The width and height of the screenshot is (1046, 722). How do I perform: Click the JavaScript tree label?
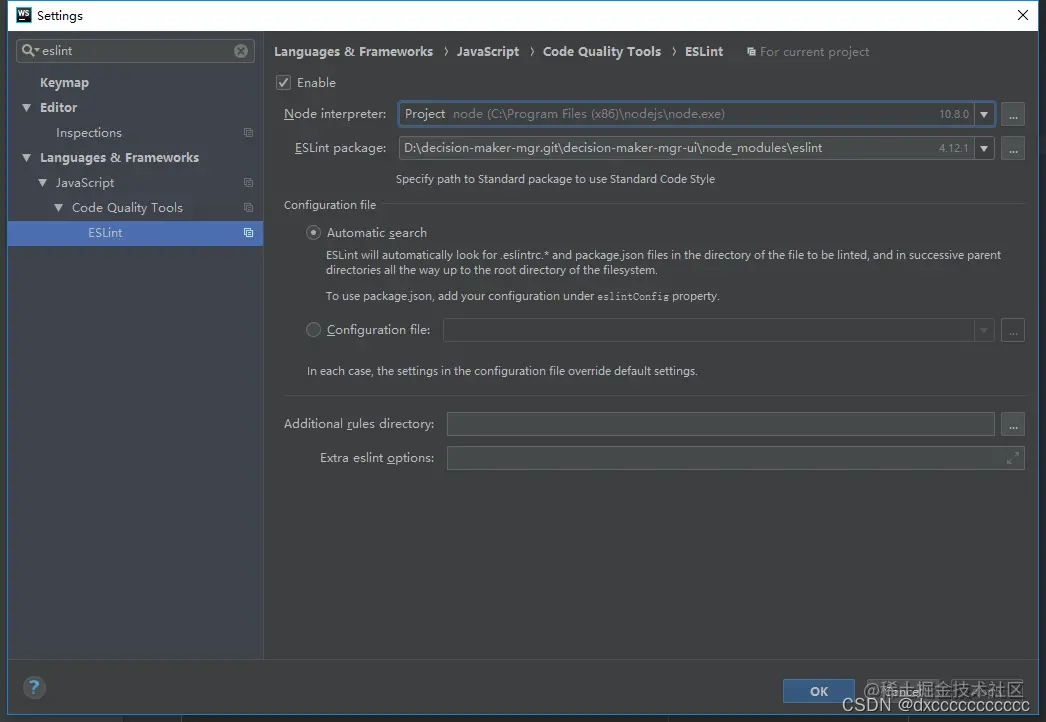[x=85, y=183]
